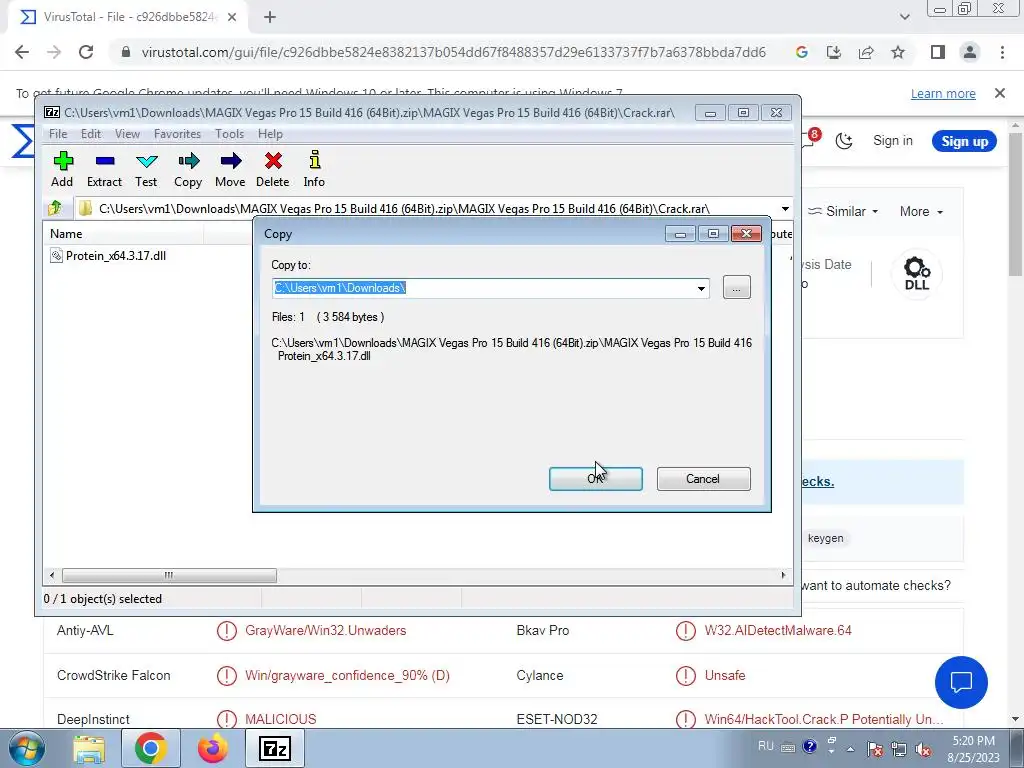Click the Google icon in the address bar
This screenshot has height=768, width=1024.
[802, 52]
